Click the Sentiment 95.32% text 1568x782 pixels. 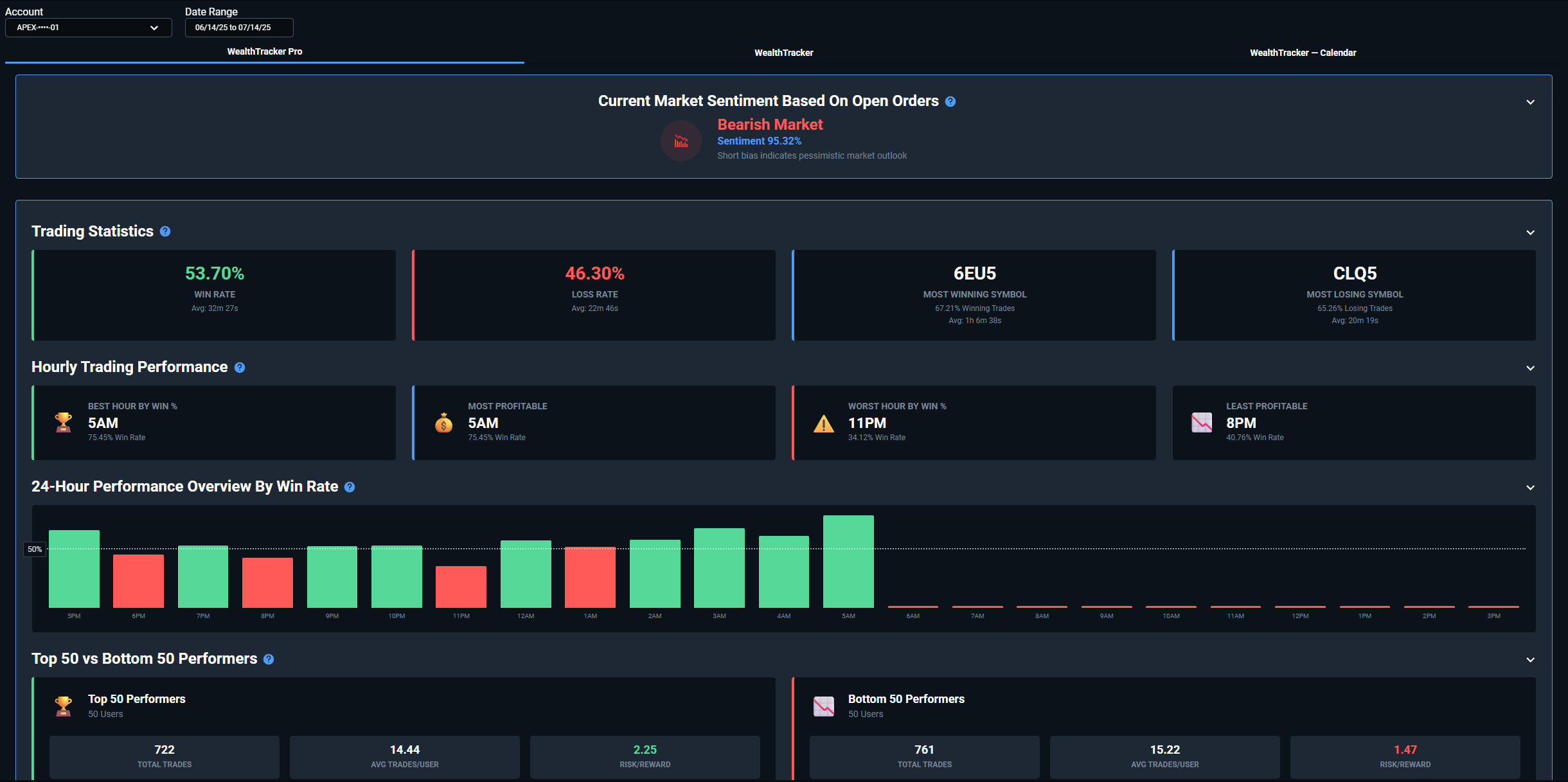tap(759, 141)
